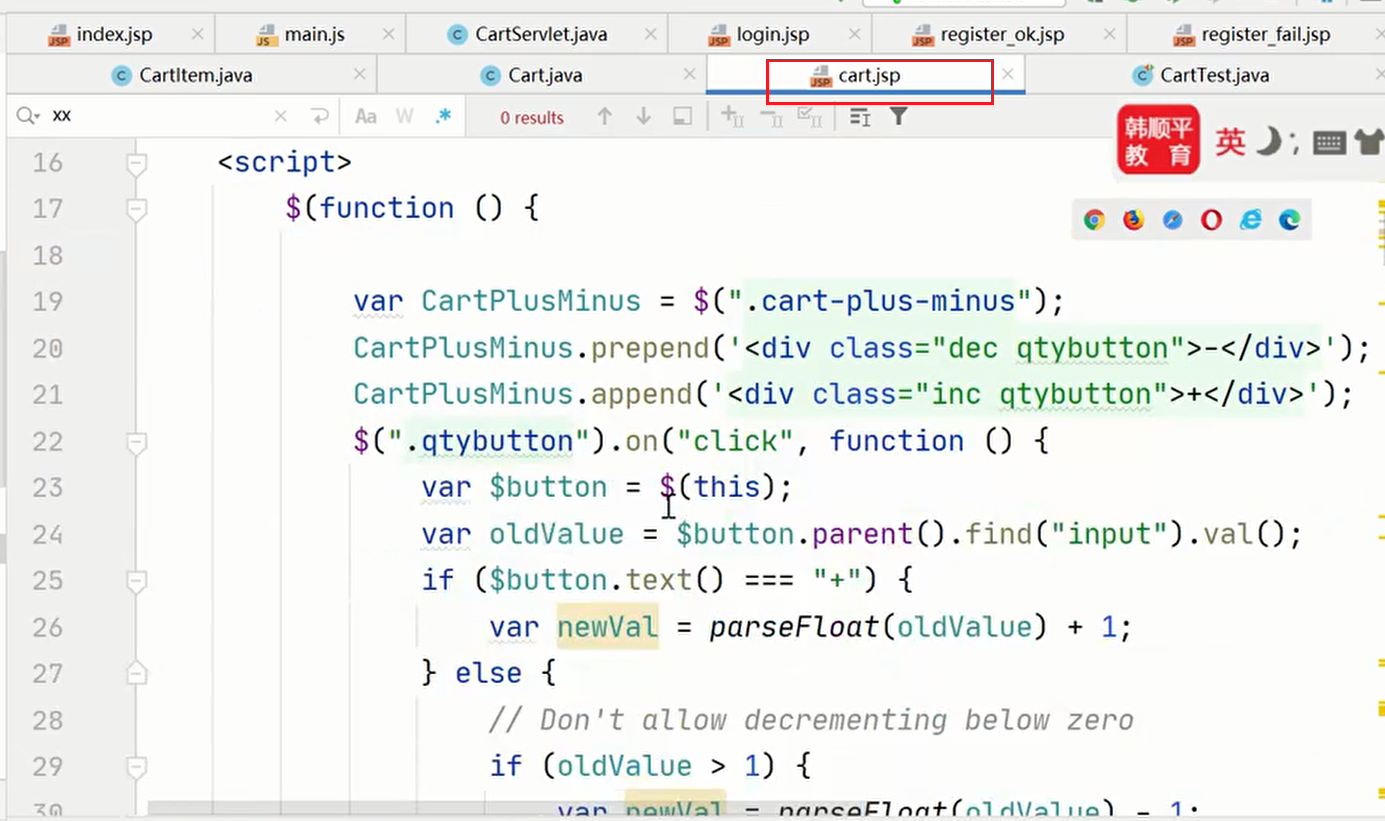The width and height of the screenshot is (1385, 821).
Task: Preview page in Chrome browser icon
Action: pyautogui.click(x=1094, y=220)
